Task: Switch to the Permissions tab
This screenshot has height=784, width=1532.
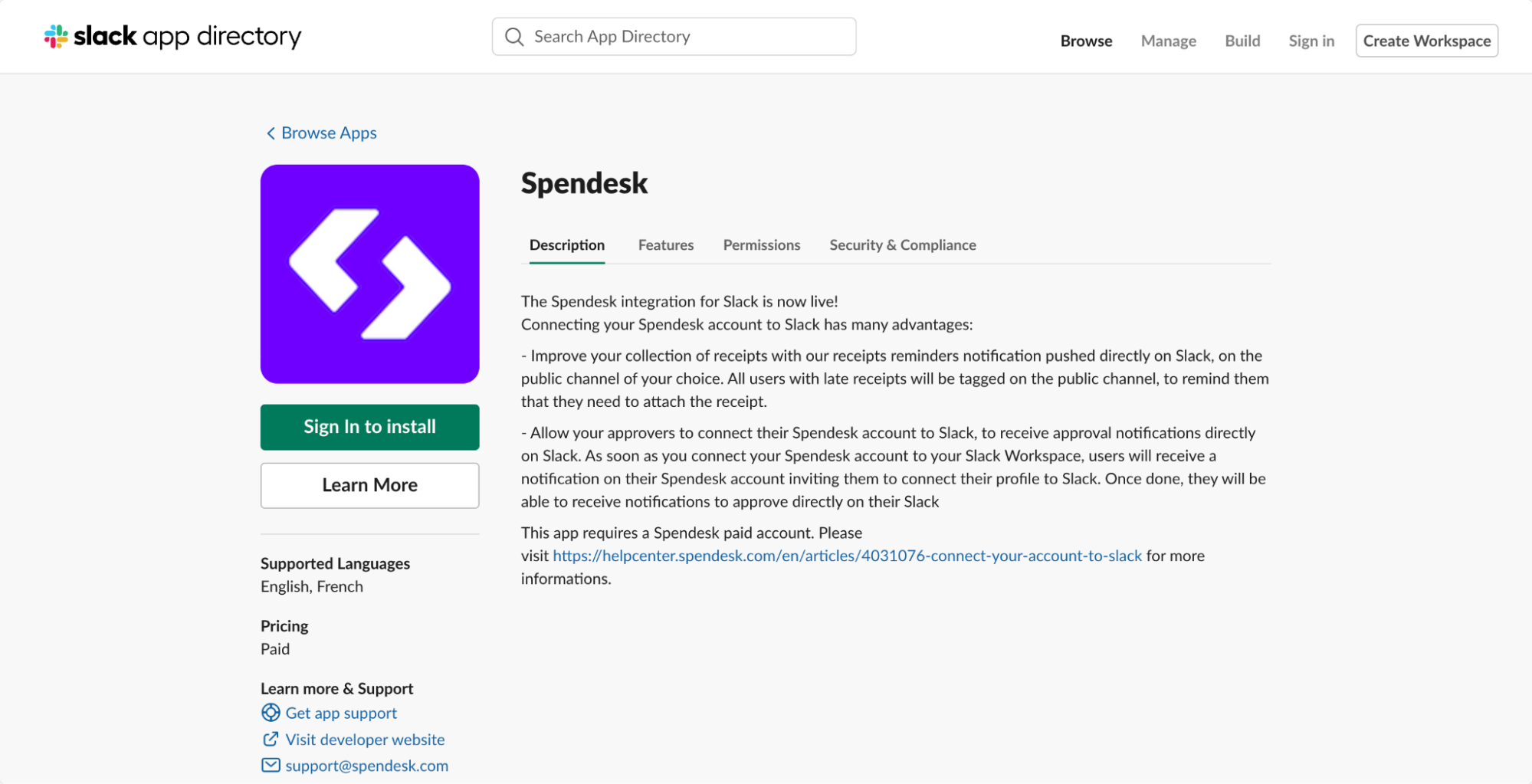Action: [x=761, y=245]
